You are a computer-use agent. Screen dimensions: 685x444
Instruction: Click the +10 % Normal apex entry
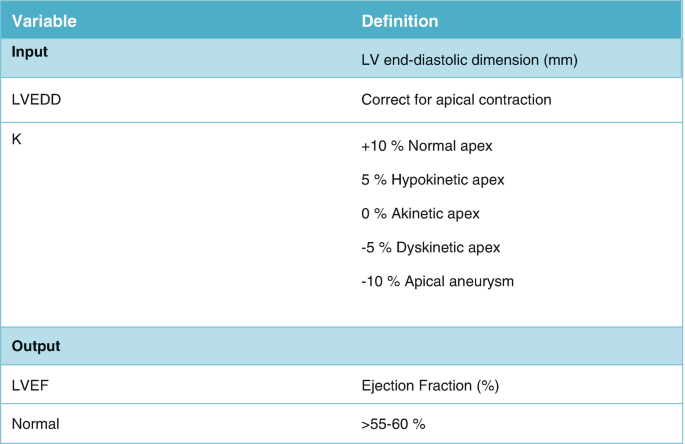[427, 146]
